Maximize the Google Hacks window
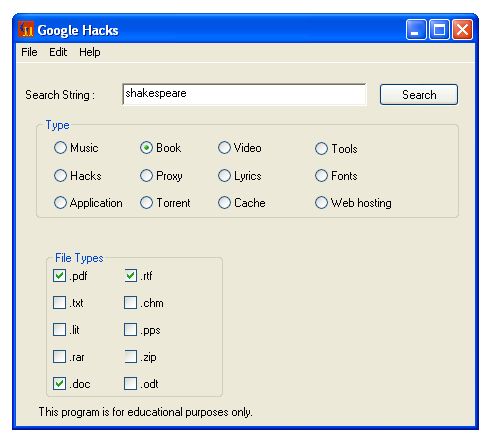 [x=439, y=30]
